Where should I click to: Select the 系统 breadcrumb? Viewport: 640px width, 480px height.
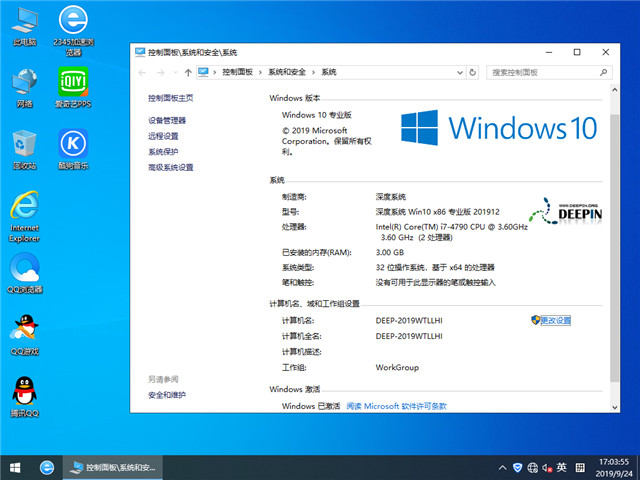tap(329, 72)
